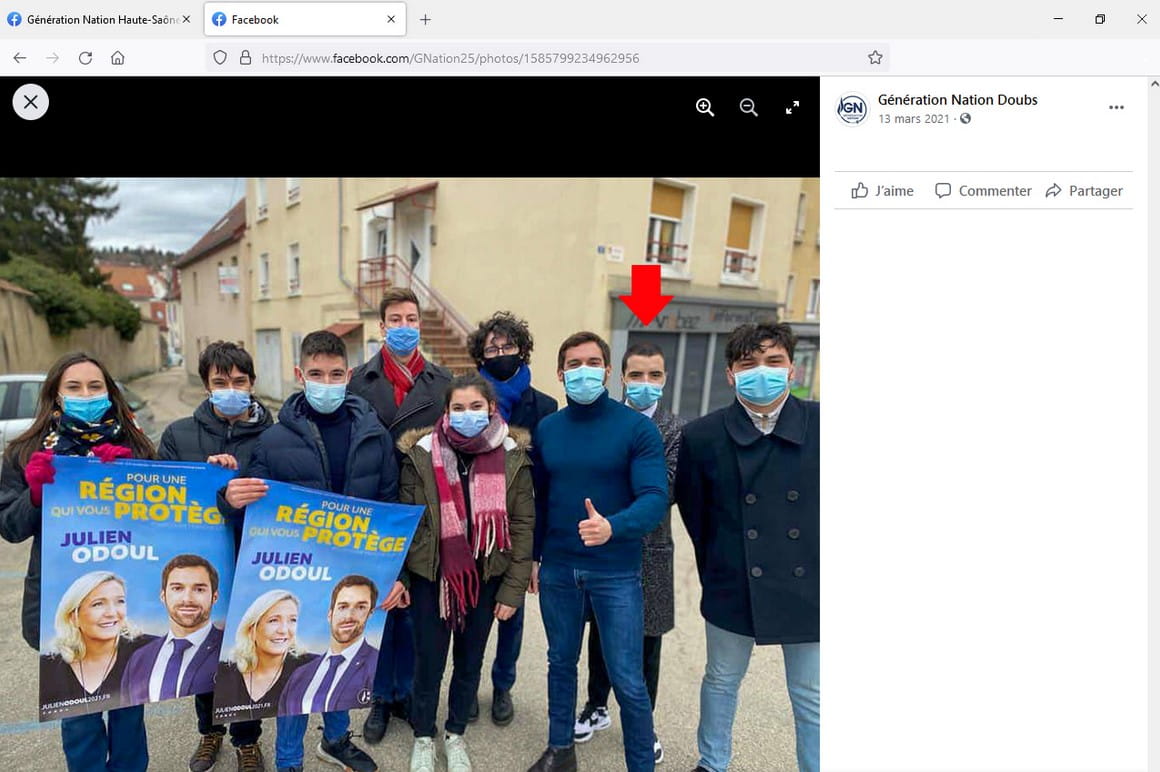Enter fullscreen photo view
The width and height of the screenshot is (1160, 772).
792,108
